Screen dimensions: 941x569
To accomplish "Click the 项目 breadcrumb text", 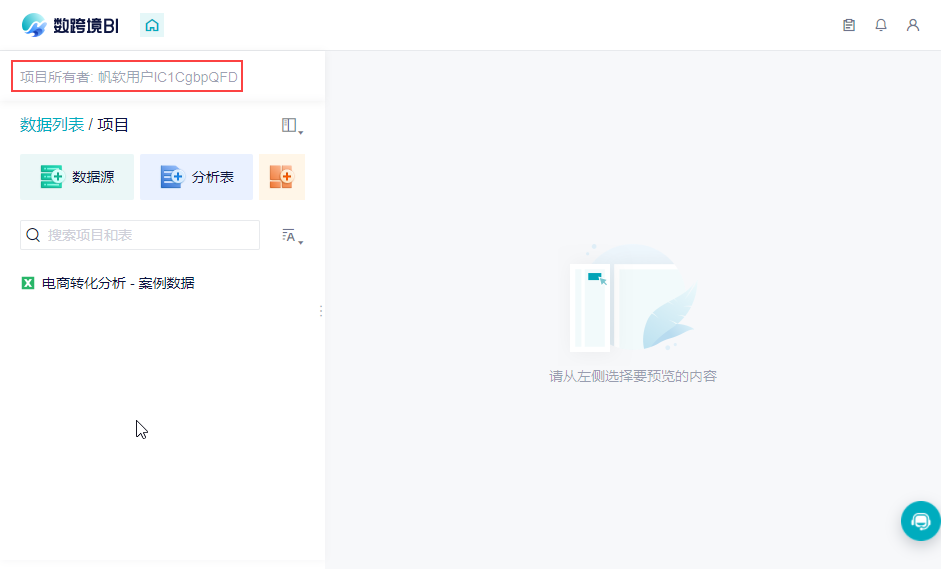I will (113, 125).
